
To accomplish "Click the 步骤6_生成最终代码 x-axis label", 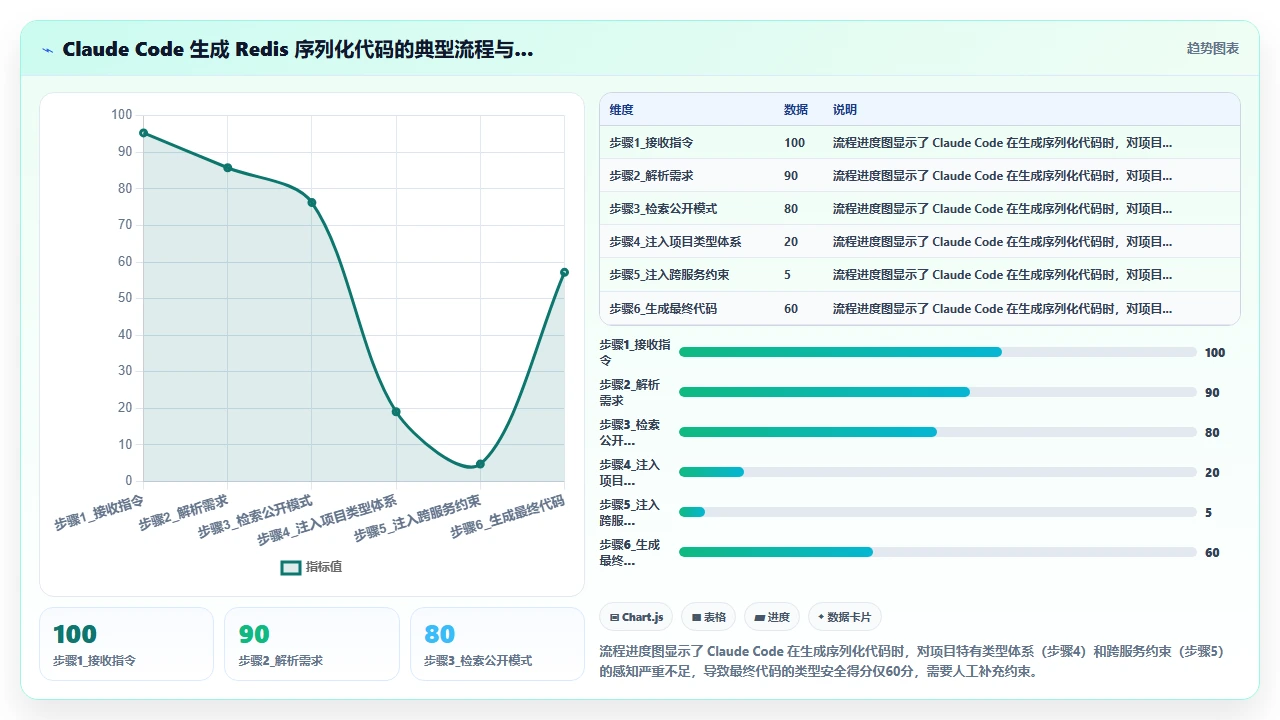I will pyautogui.click(x=509, y=515).
